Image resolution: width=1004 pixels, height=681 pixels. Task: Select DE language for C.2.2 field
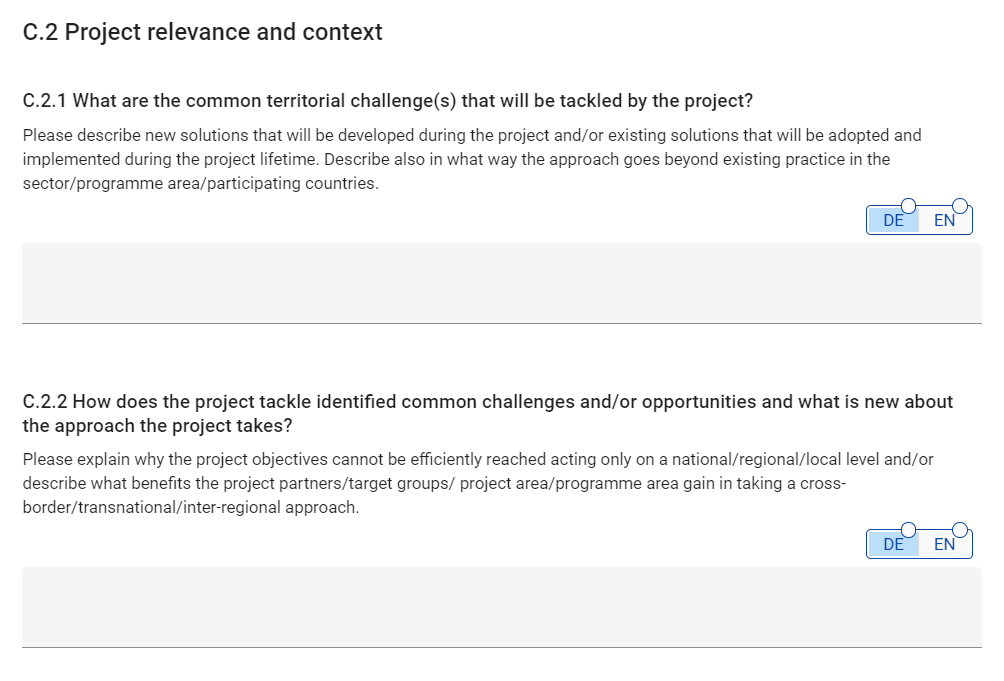click(893, 545)
